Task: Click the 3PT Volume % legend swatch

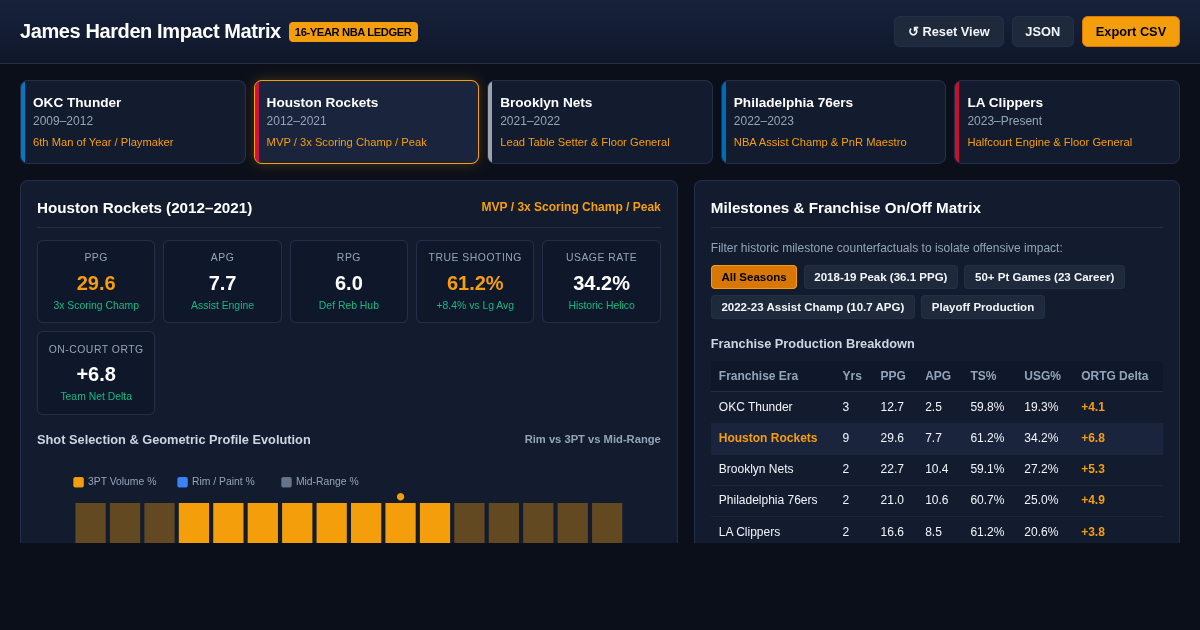Action: click(78, 482)
